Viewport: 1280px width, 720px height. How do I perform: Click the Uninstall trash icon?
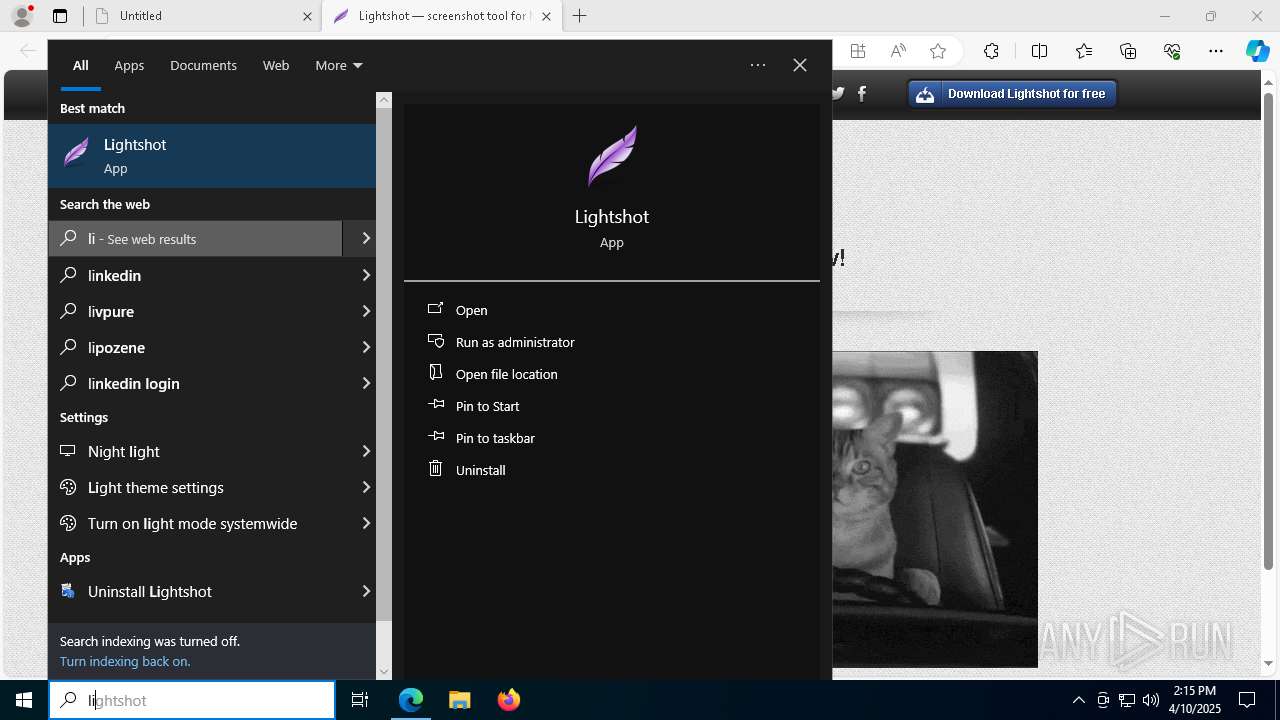pyautogui.click(x=435, y=468)
